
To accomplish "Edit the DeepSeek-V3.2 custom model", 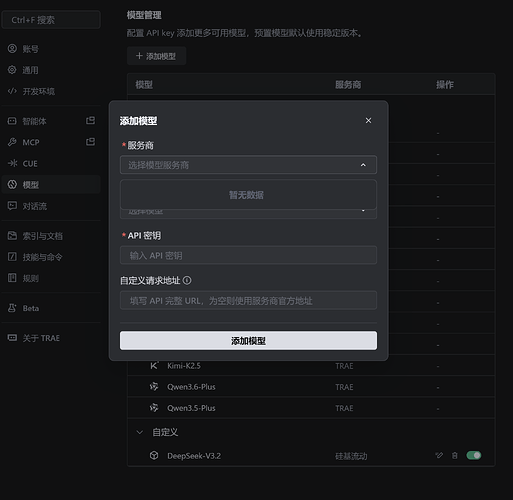I will click(439, 455).
